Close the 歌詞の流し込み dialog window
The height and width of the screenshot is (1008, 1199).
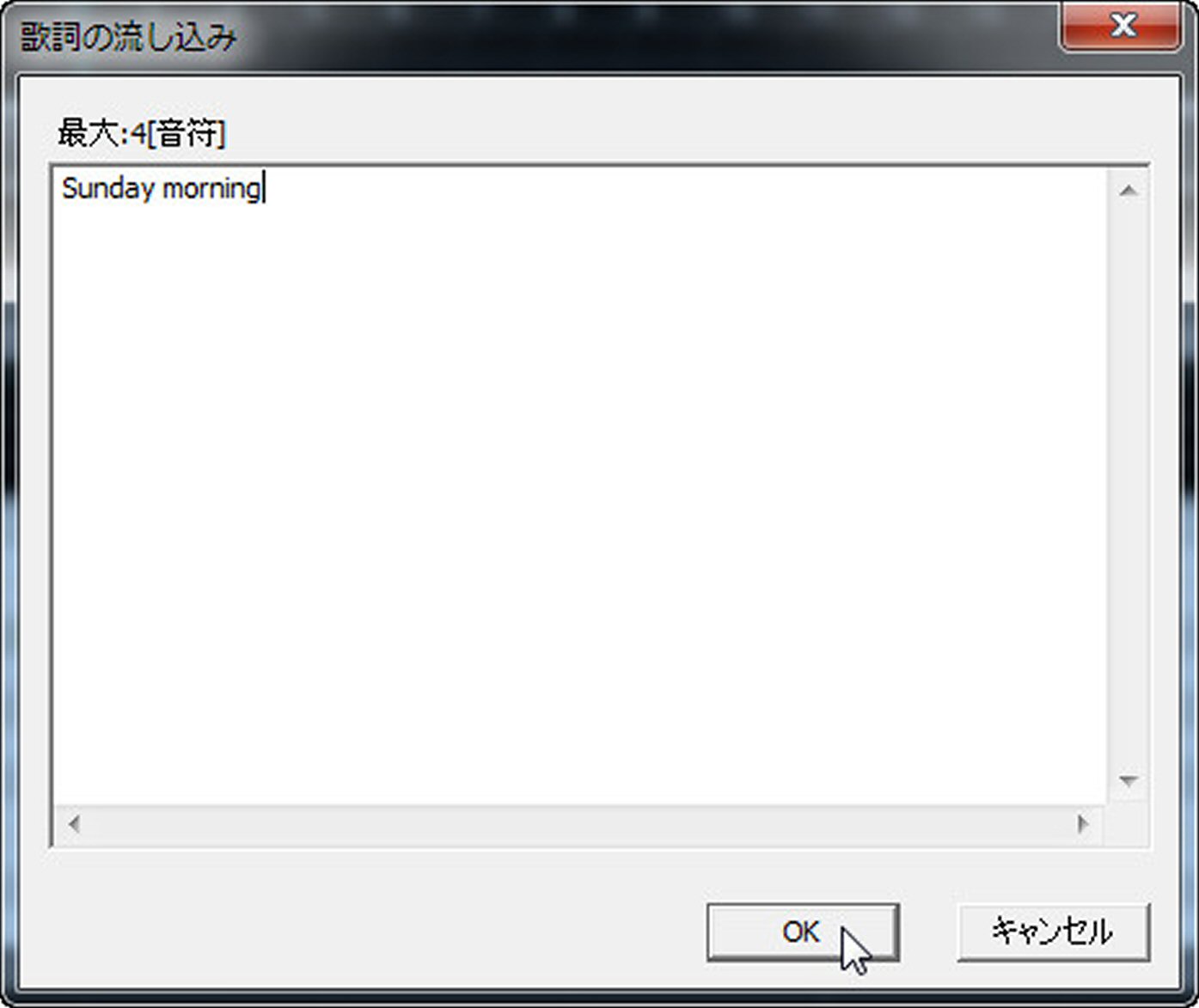(x=1122, y=27)
